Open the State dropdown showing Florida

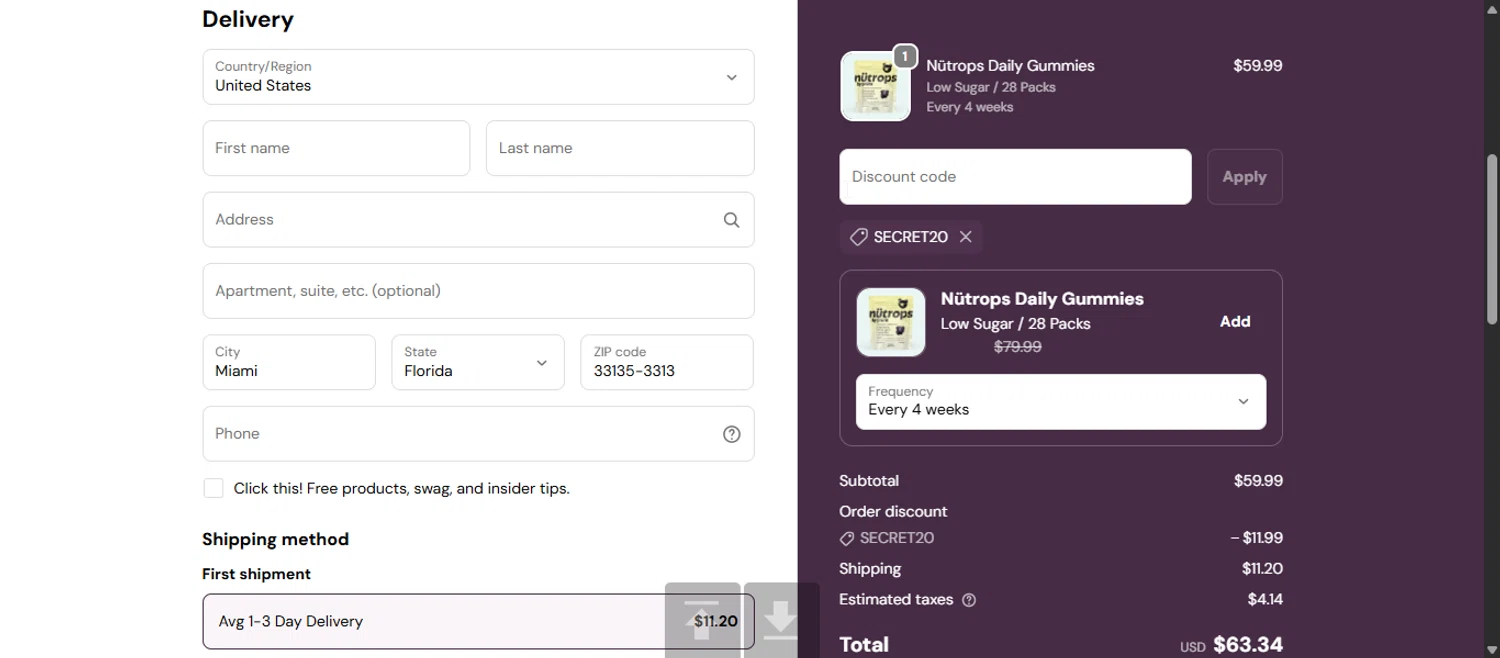pos(478,362)
